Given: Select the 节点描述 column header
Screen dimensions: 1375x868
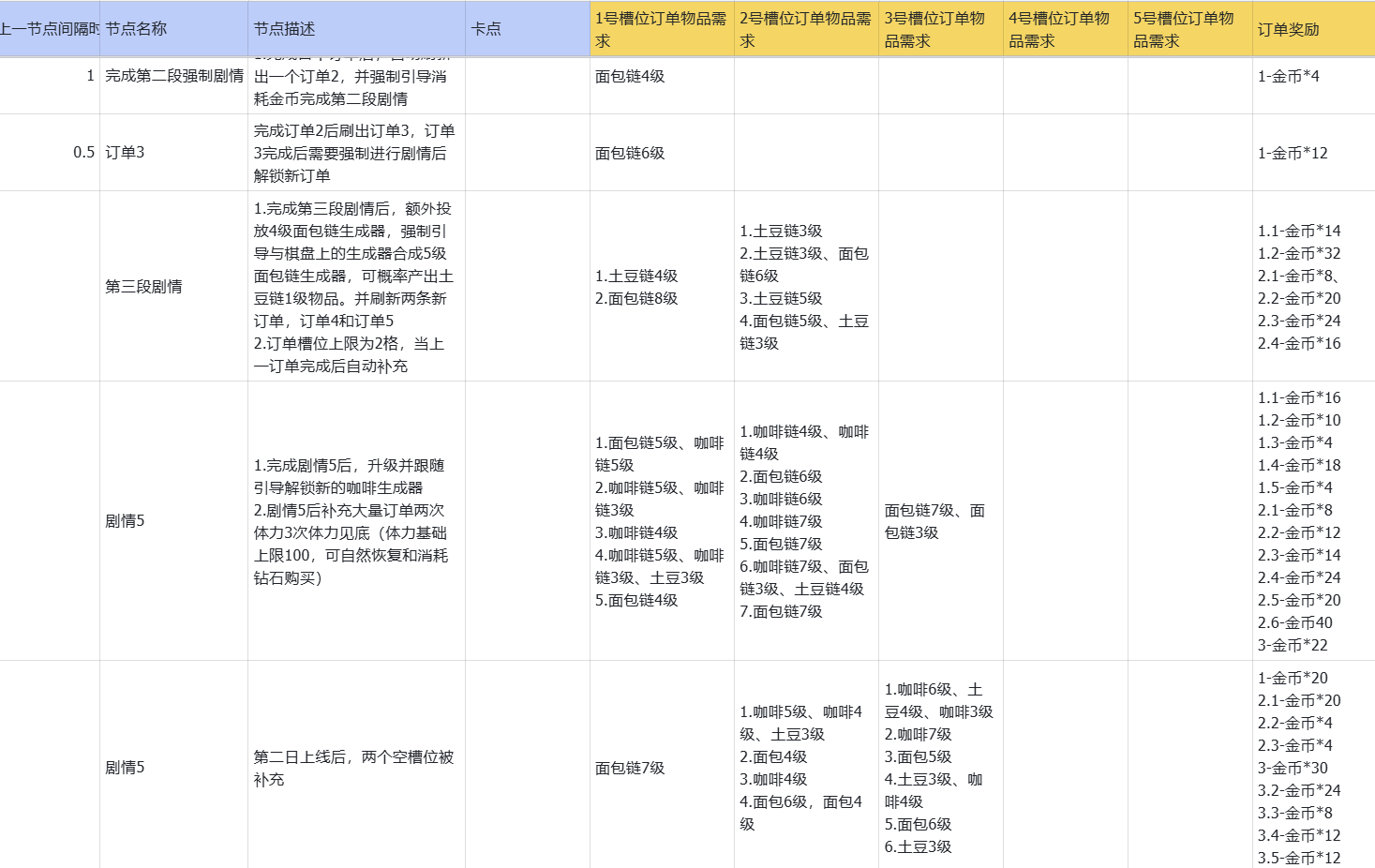Looking at the screenshot, I should point(356,29).
